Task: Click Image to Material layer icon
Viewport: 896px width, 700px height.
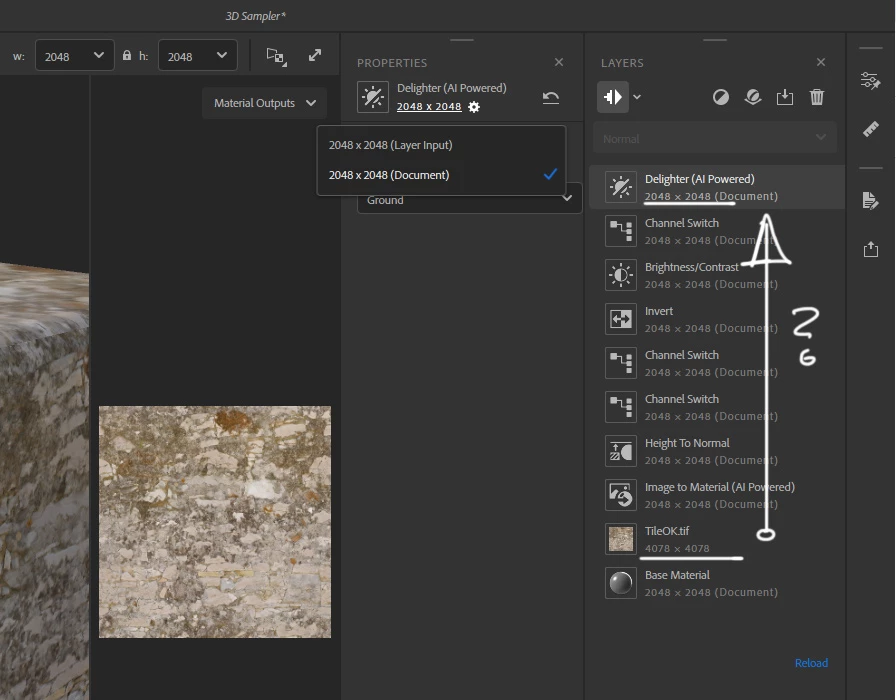Action: [x=621, y=495]
